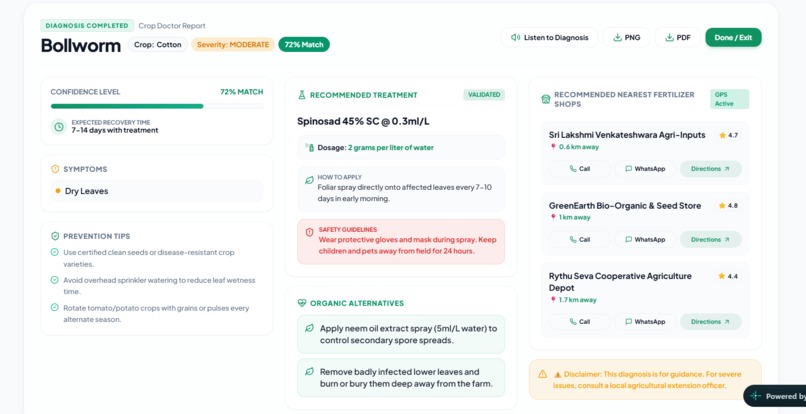Click the DIAGNOSIS COMPLETED badge

87,26
